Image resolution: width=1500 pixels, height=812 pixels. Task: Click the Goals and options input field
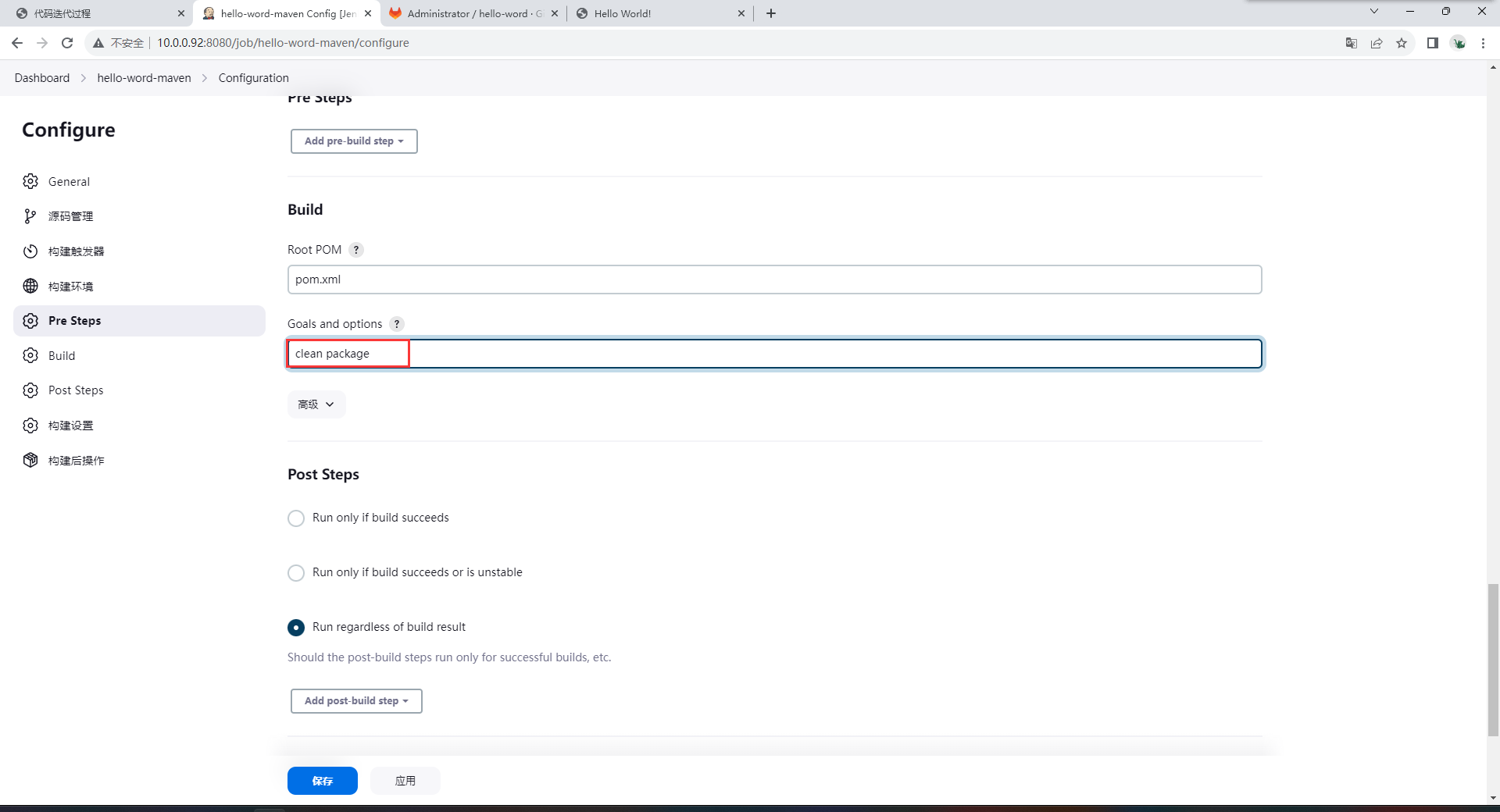[774, 354]
